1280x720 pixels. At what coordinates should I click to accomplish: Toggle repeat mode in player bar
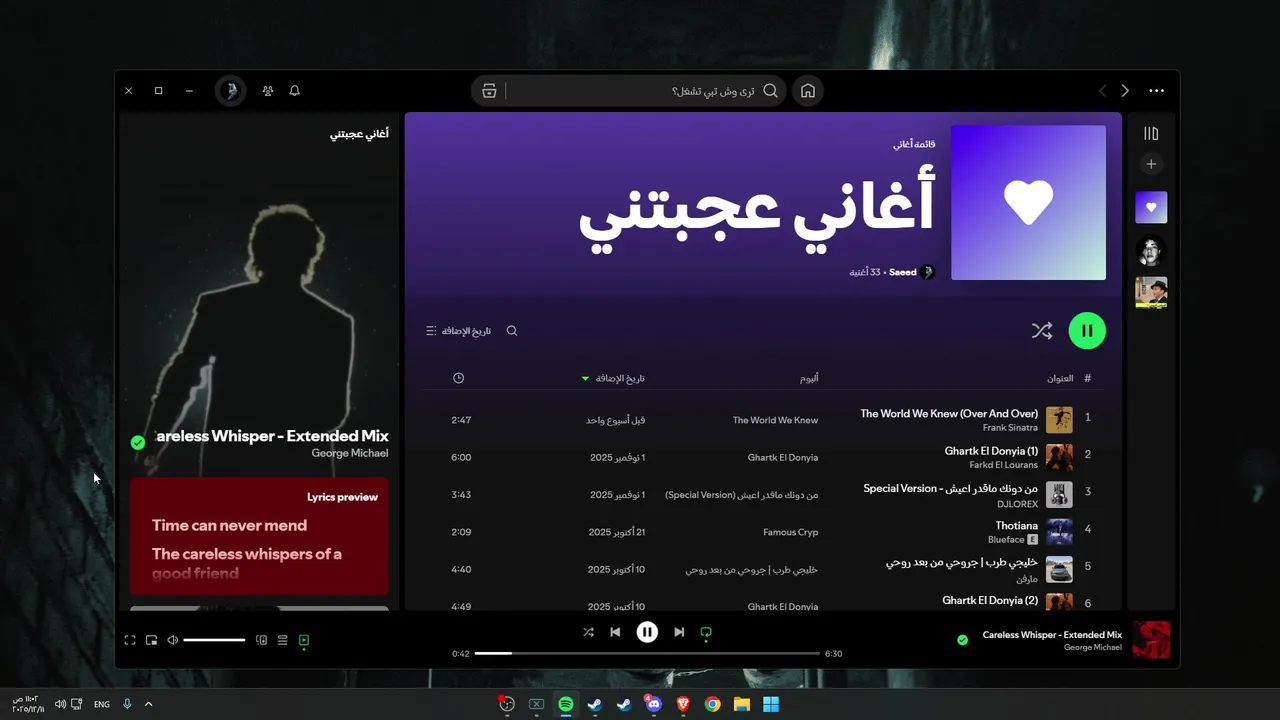click(x=706, y=632)
